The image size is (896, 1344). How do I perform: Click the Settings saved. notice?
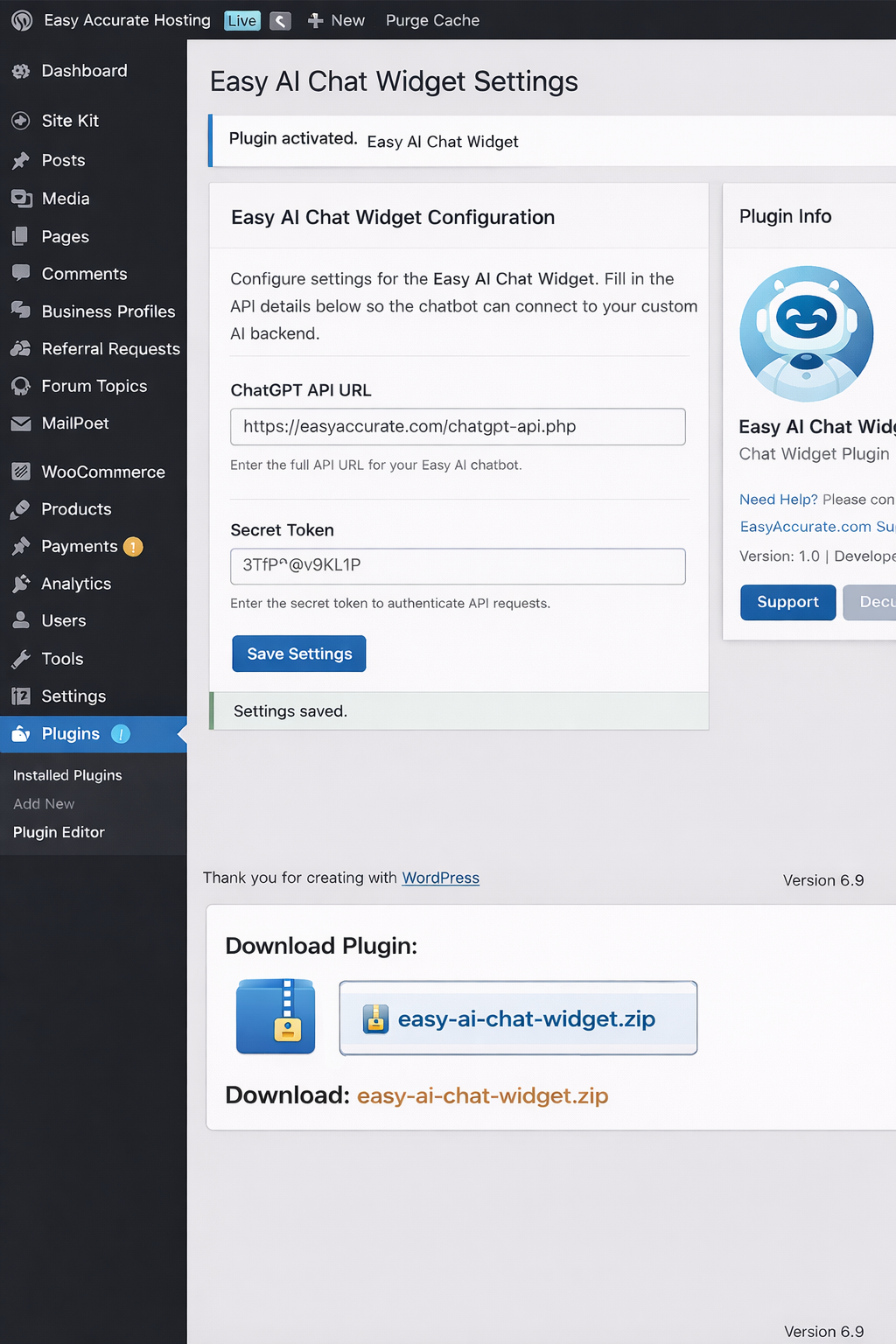(458, 711)
